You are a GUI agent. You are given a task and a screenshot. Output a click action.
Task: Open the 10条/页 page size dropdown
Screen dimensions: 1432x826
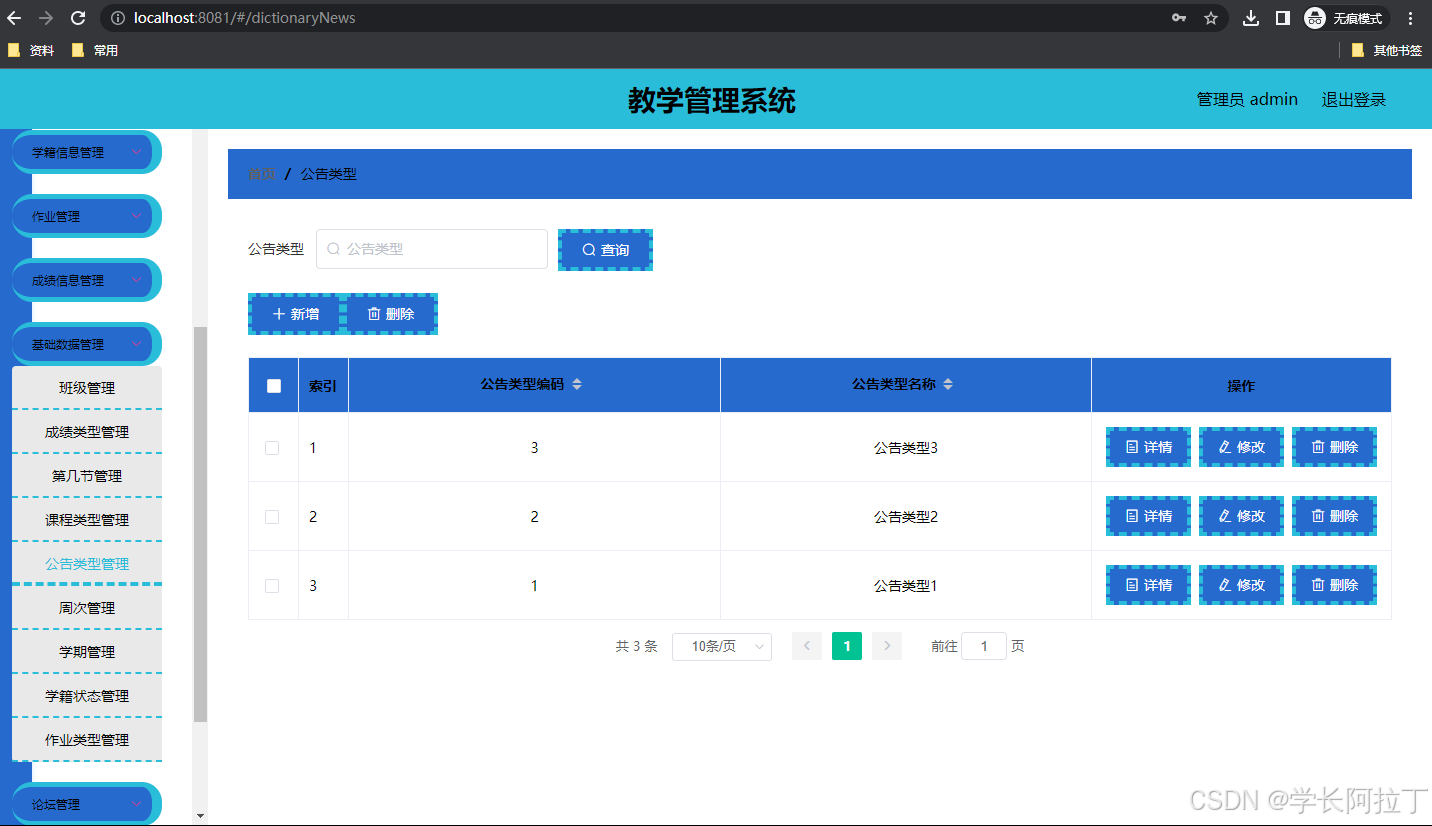click(722, 646)
